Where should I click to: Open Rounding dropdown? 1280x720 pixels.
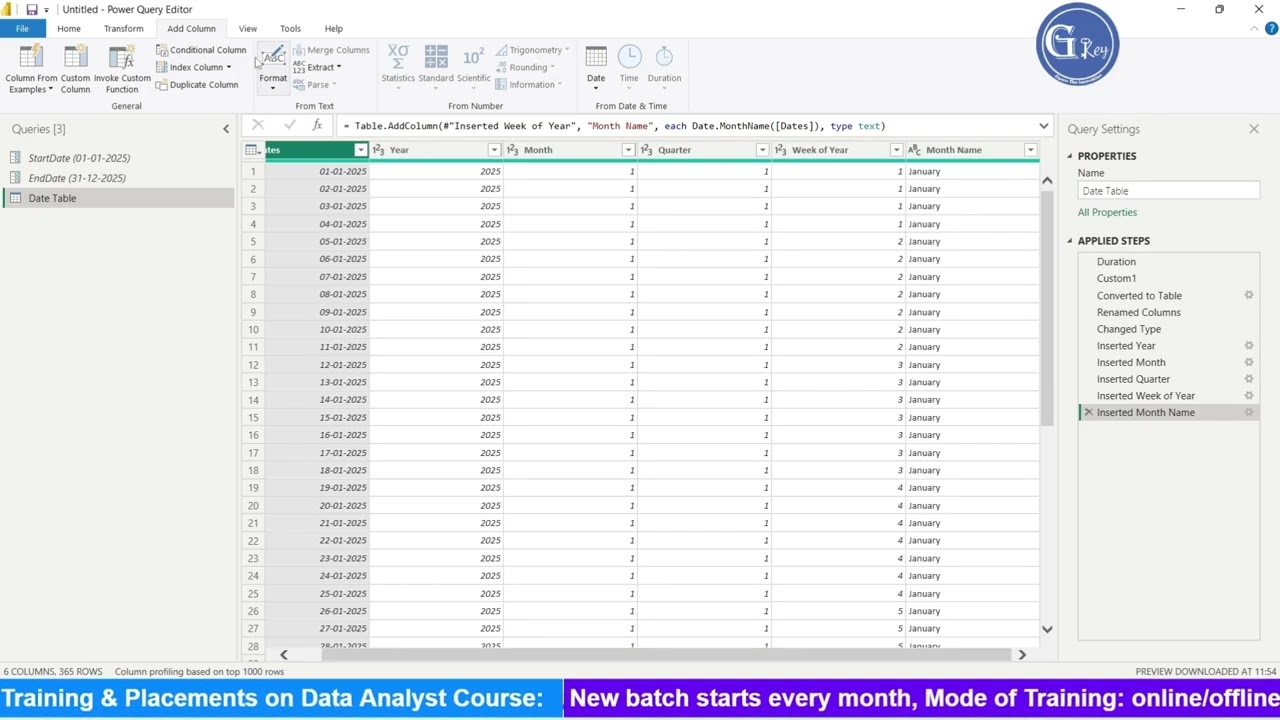pos(525,68)
